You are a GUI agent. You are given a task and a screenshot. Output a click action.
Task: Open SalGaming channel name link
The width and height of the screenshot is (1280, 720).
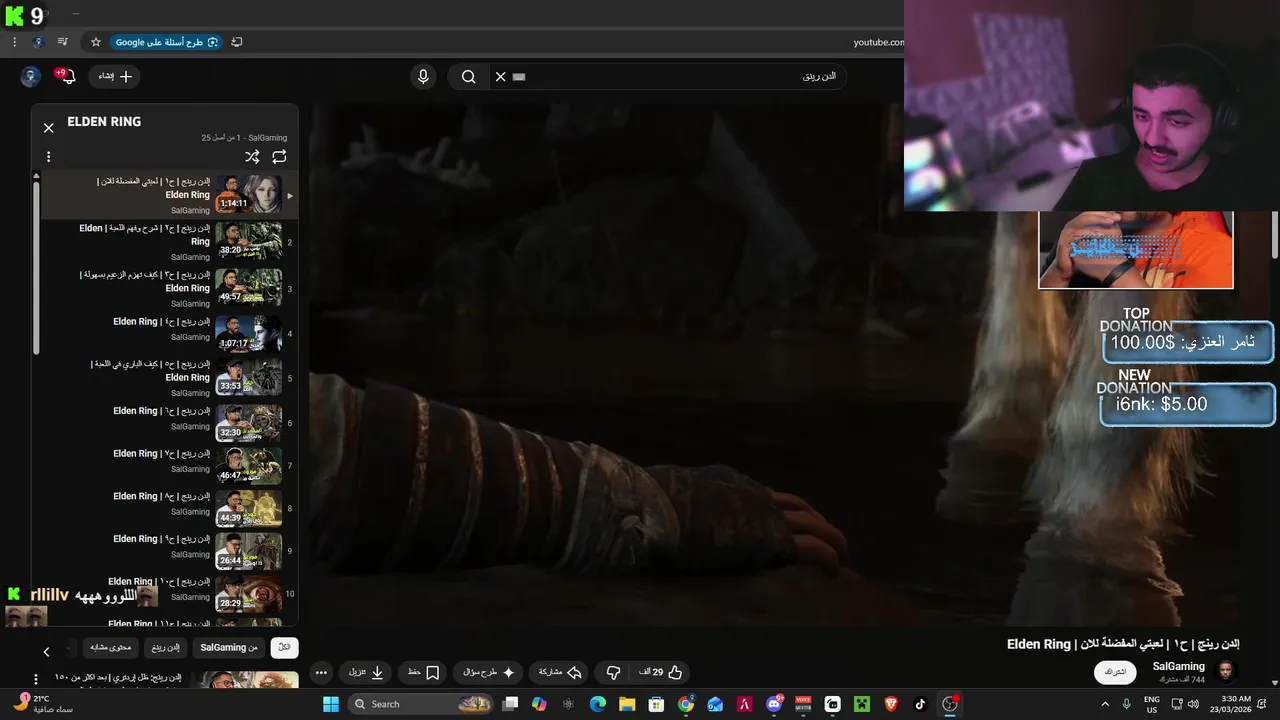[1178, 666]
